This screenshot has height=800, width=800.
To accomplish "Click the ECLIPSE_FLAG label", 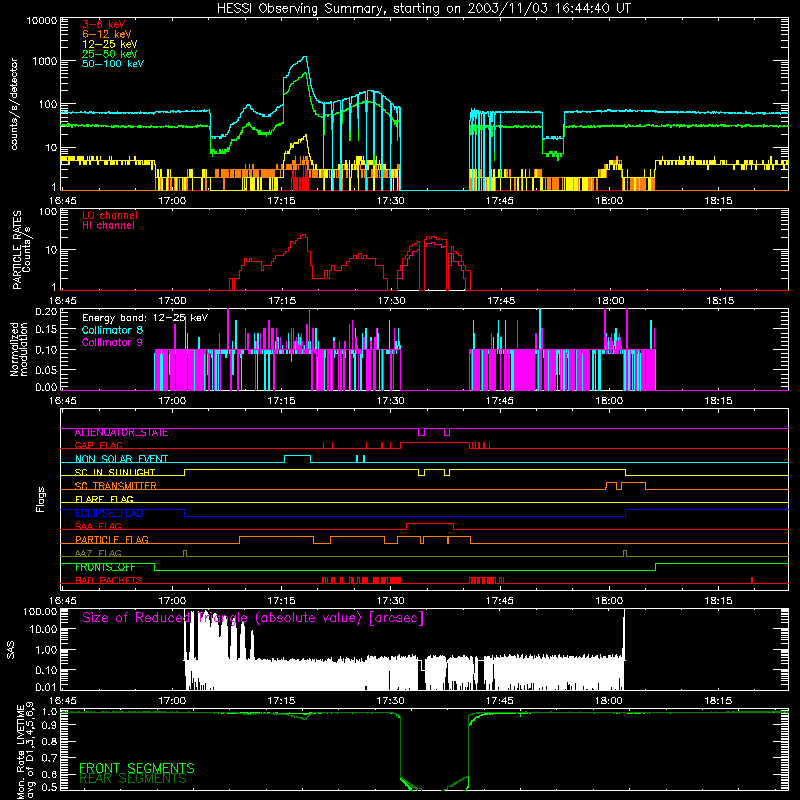I will coord(109,513).
